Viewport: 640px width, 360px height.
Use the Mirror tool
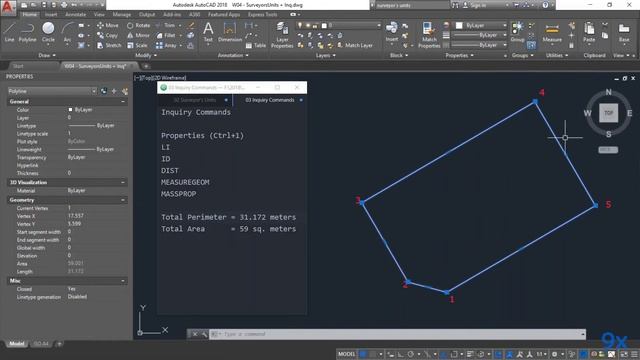(x=138, y=36)
